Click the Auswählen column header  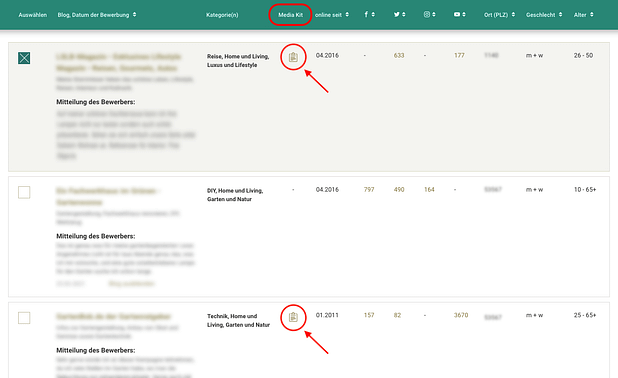(33, 15)
